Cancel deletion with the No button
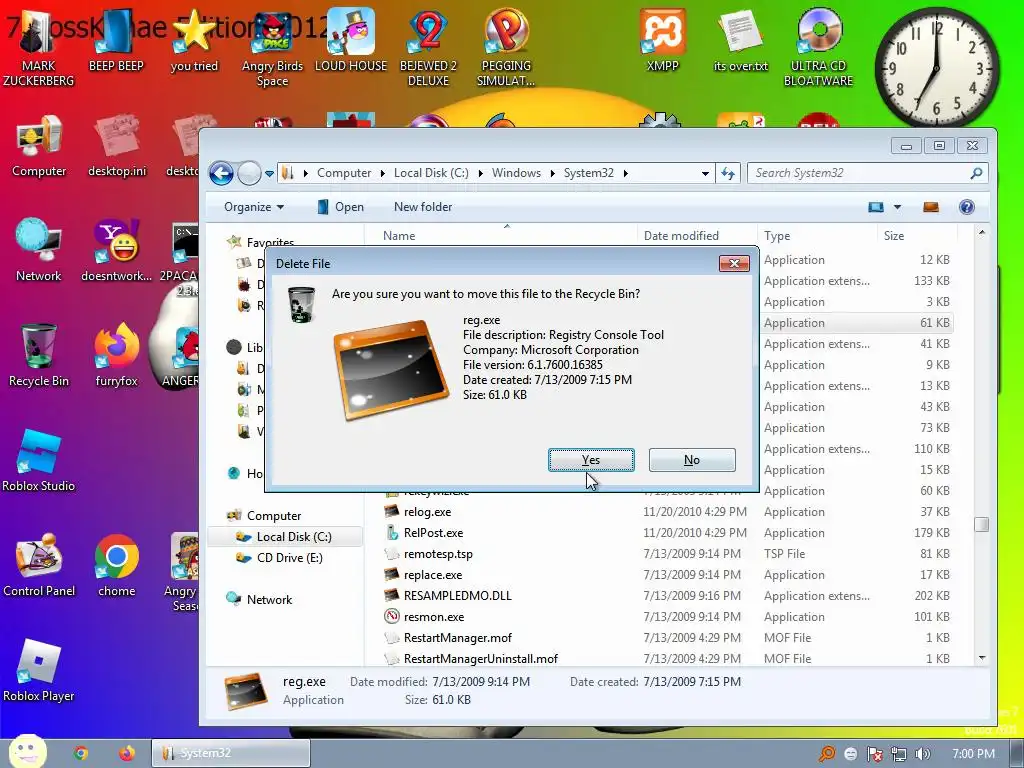The height and width of the screenshot is (768, 1024). click(692, 460)
